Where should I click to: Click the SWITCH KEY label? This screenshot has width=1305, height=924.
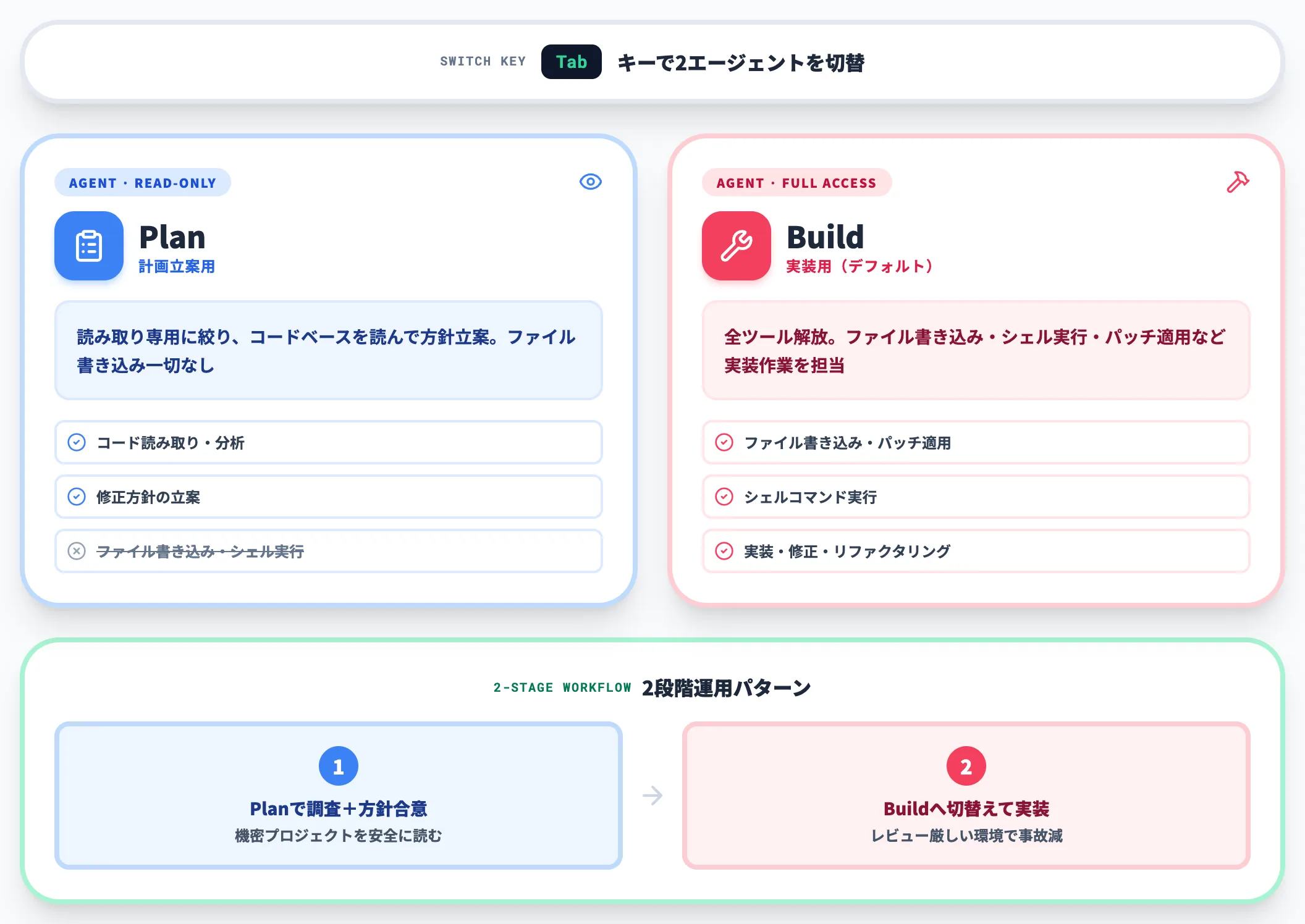[x=483, y=62]
